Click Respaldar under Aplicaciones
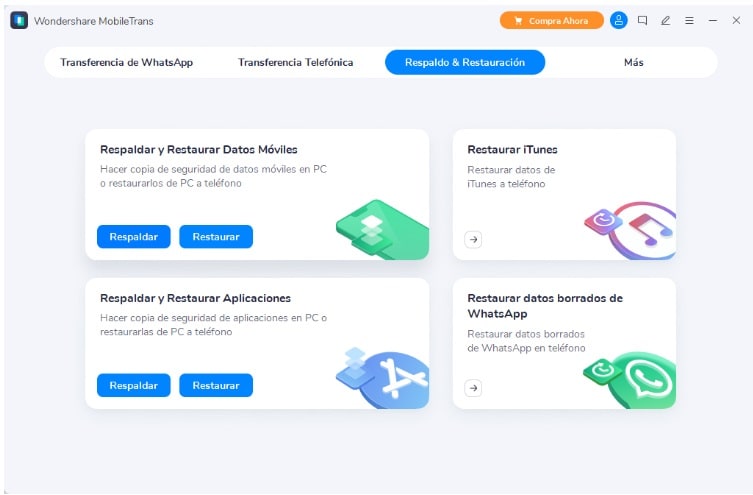753x495 pixels. pos(134,386)
